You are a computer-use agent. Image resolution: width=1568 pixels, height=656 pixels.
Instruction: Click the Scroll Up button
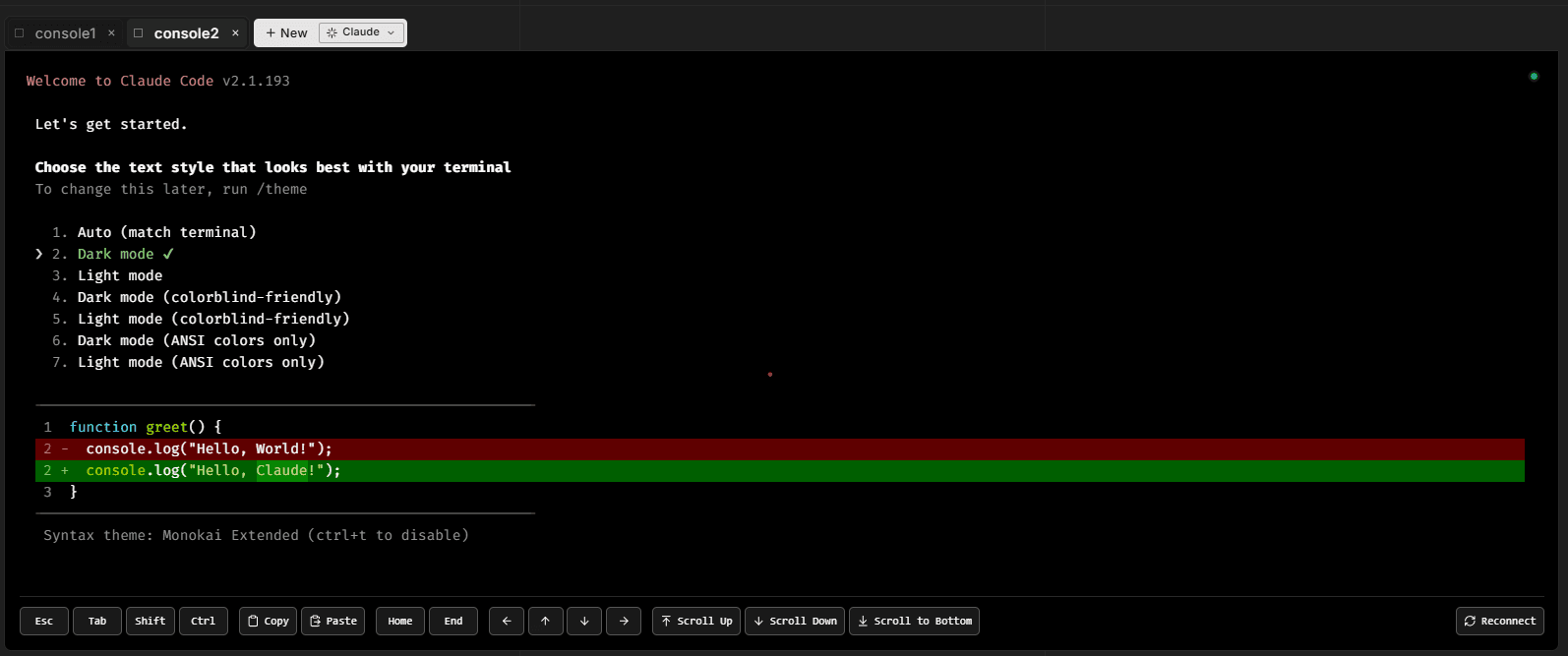click(x=696, y=621)
